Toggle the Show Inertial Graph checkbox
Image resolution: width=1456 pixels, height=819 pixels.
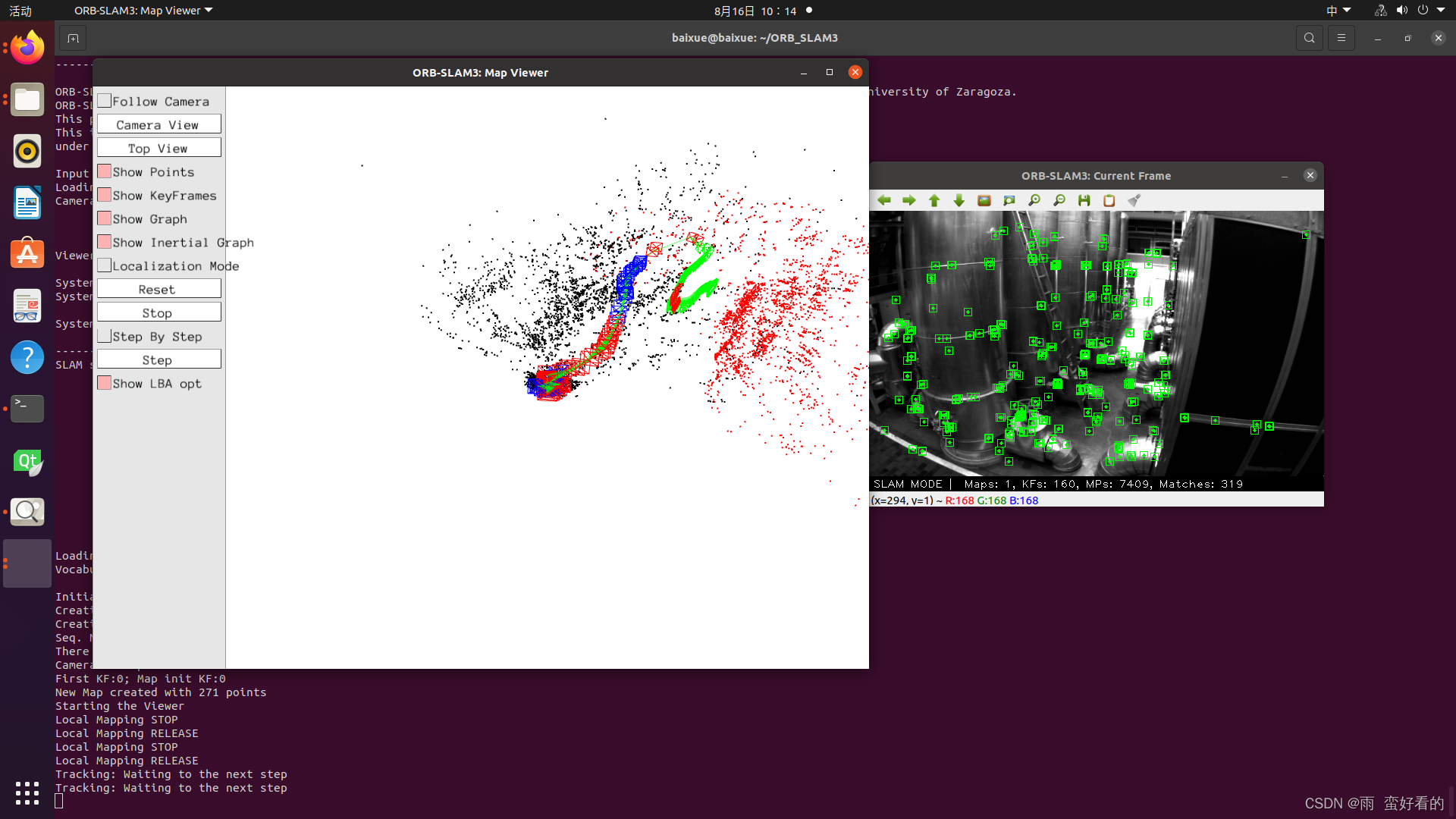coord(105,242)
